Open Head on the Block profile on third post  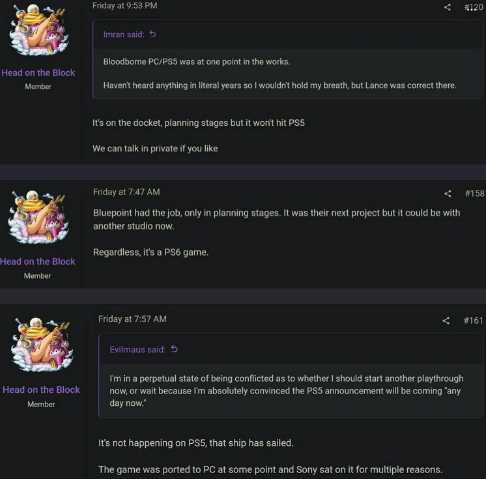(x=41, y=390)
